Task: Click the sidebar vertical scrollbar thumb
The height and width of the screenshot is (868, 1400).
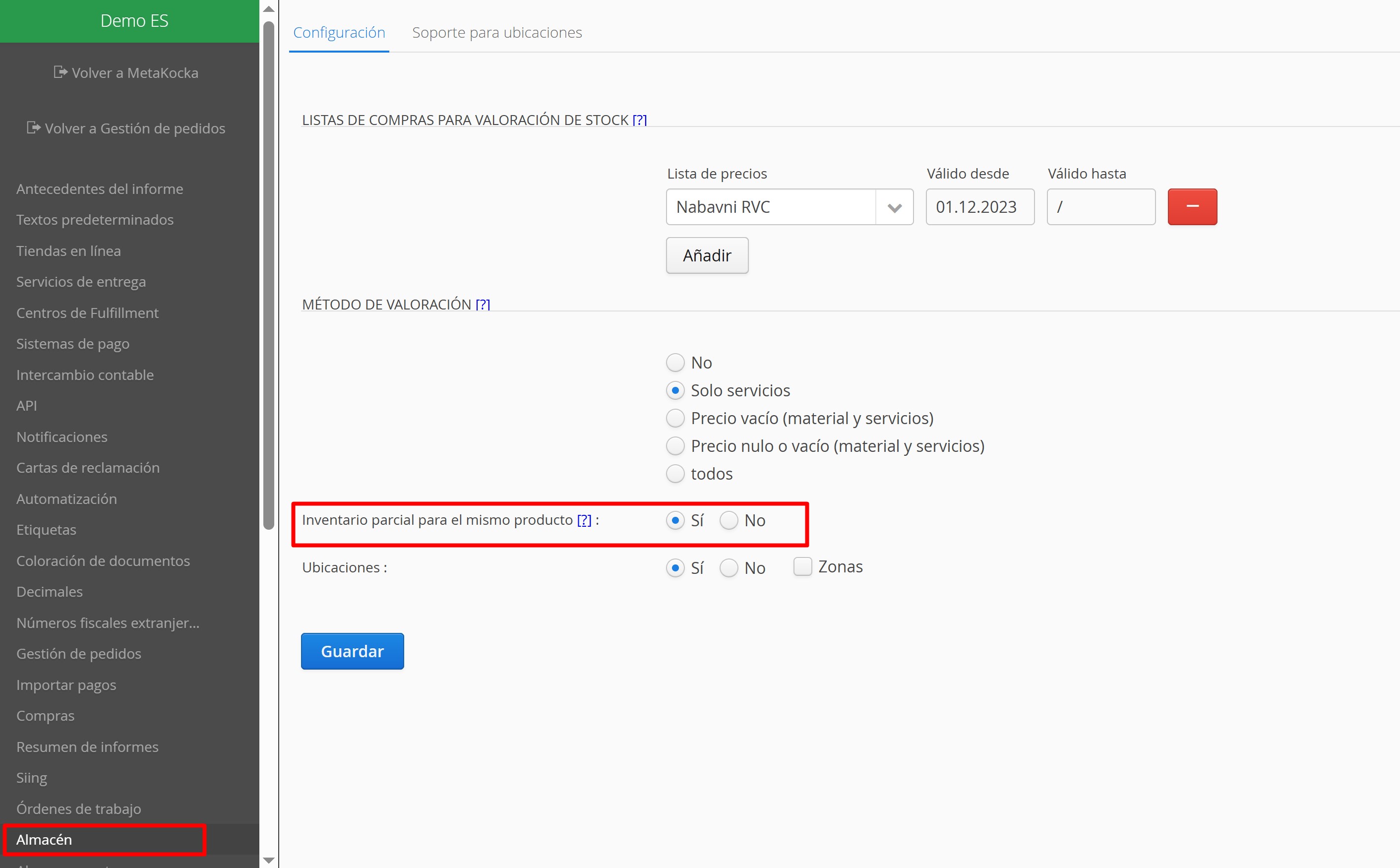Action: (x=268, y=276)
